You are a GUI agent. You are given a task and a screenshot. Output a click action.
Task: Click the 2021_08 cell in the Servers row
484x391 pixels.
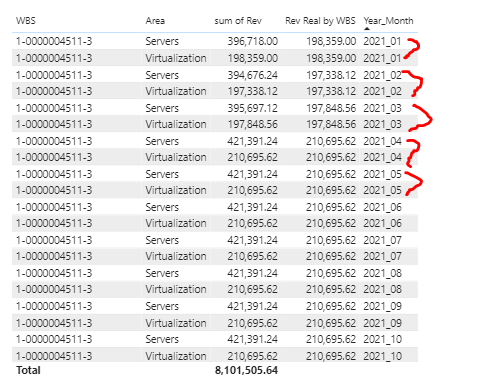tap(382, 273)
